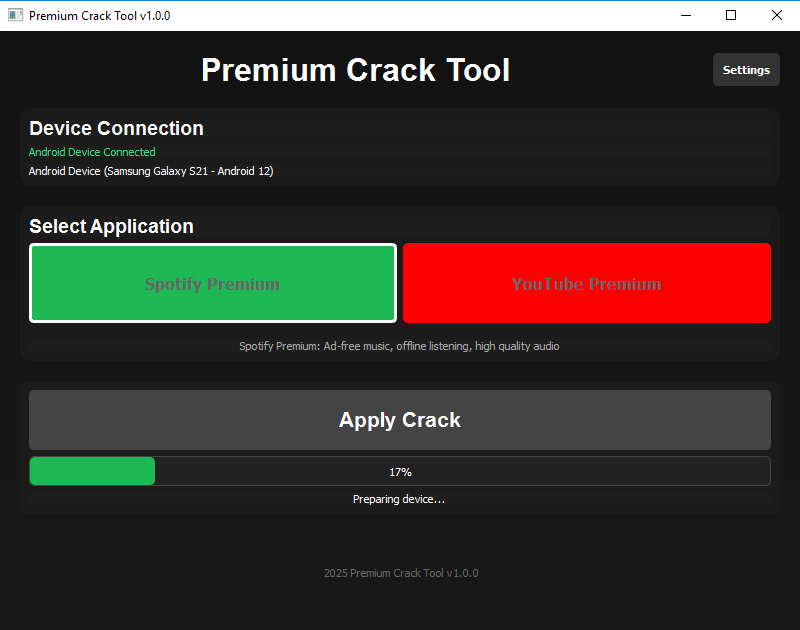Click the 17% progress bar

pos(399,471)
